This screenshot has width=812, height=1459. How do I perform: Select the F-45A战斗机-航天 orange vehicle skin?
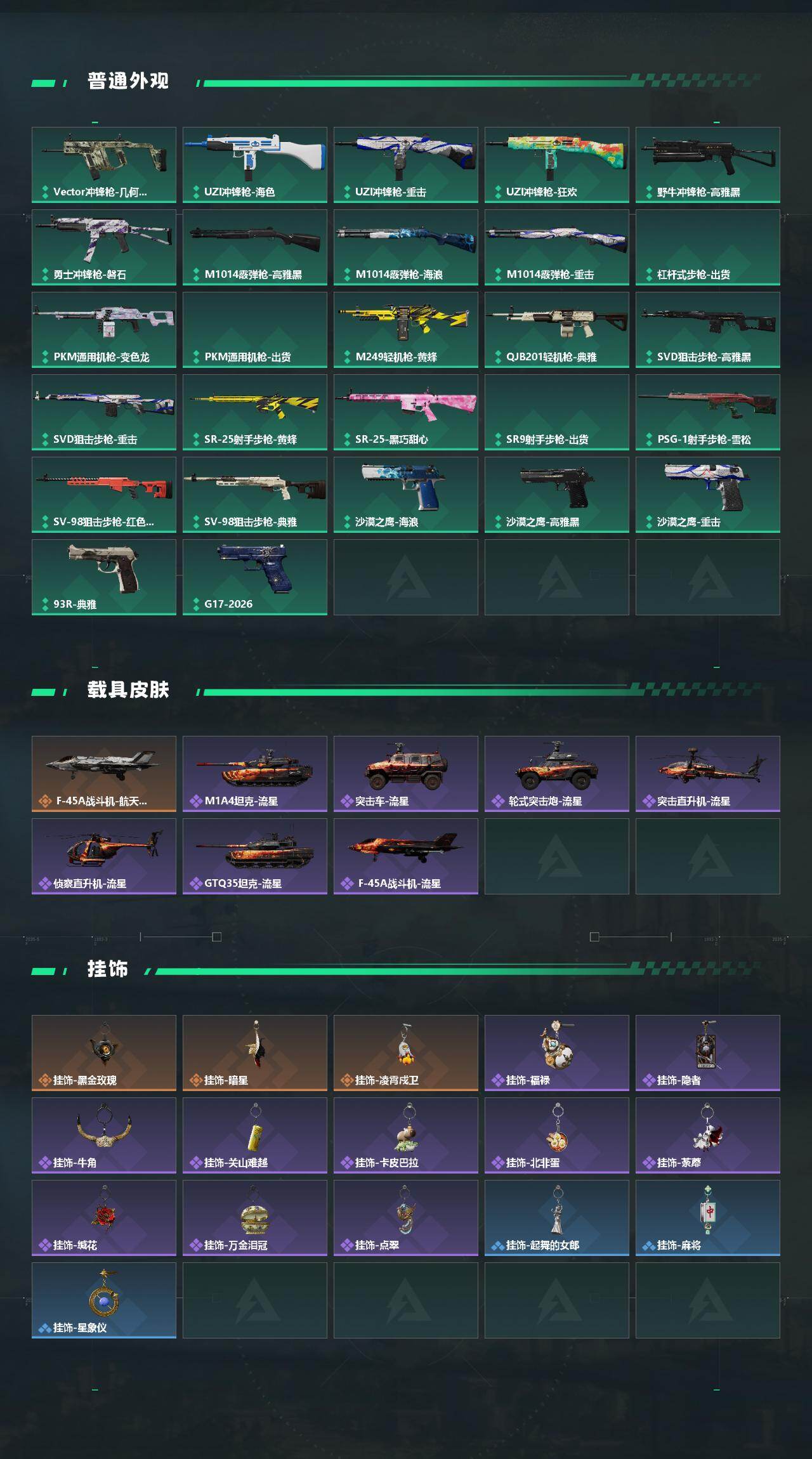tap(104, 774)
